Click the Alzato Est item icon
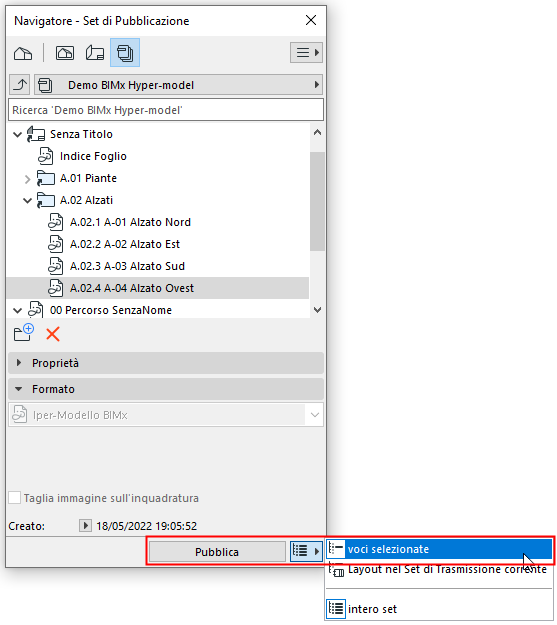557x625 pixels. (x=55, y=244)
